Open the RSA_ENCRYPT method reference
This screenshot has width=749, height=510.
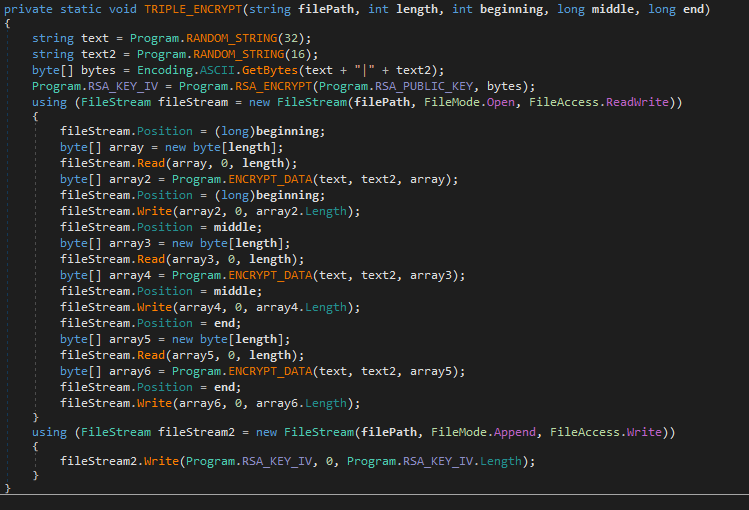274,86
